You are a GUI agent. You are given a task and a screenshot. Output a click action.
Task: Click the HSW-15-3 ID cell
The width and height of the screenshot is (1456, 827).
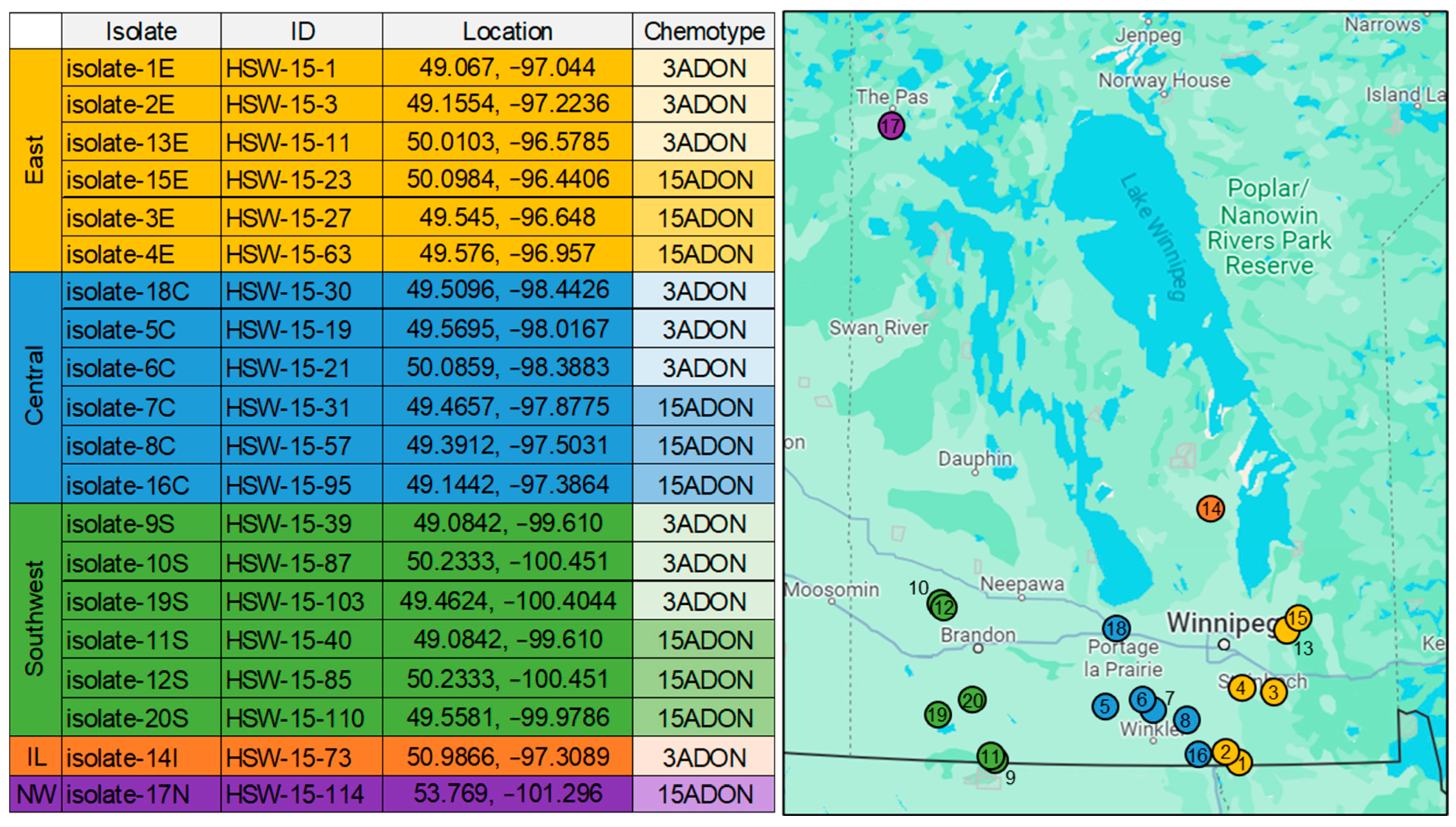(x=302, y=105)
